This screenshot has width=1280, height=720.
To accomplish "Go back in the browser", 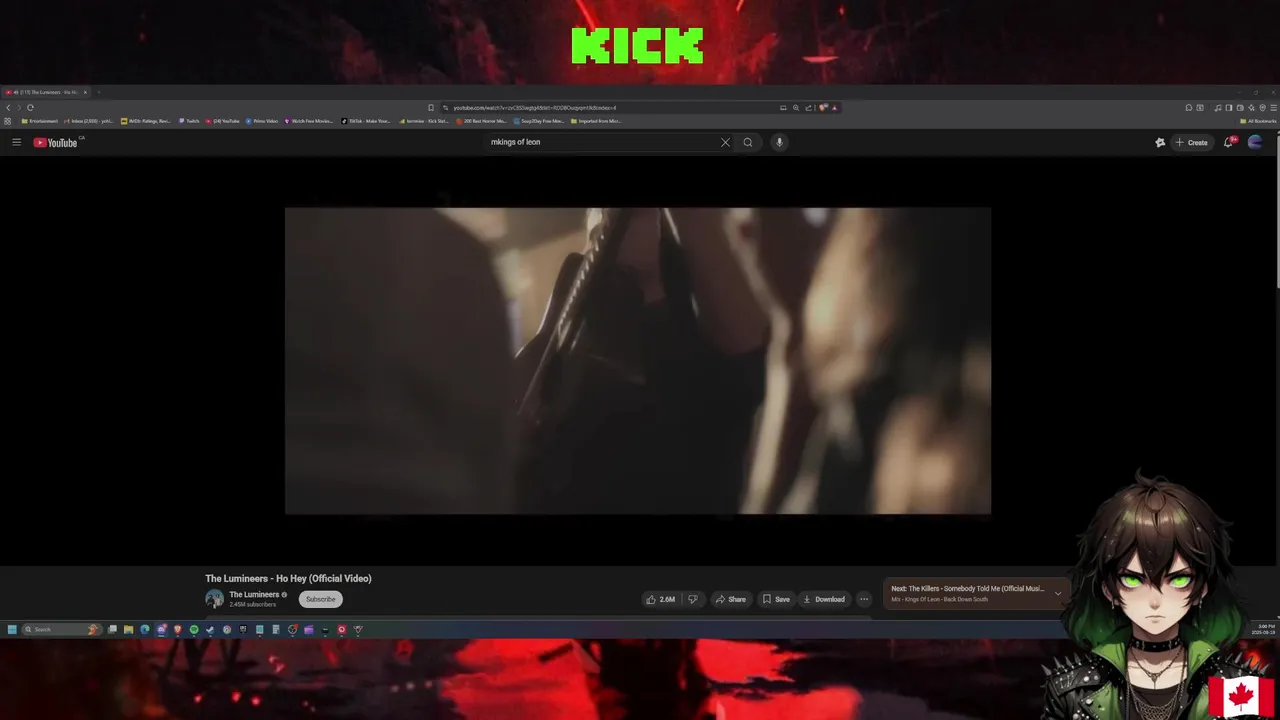I will (x=8, y=107).
